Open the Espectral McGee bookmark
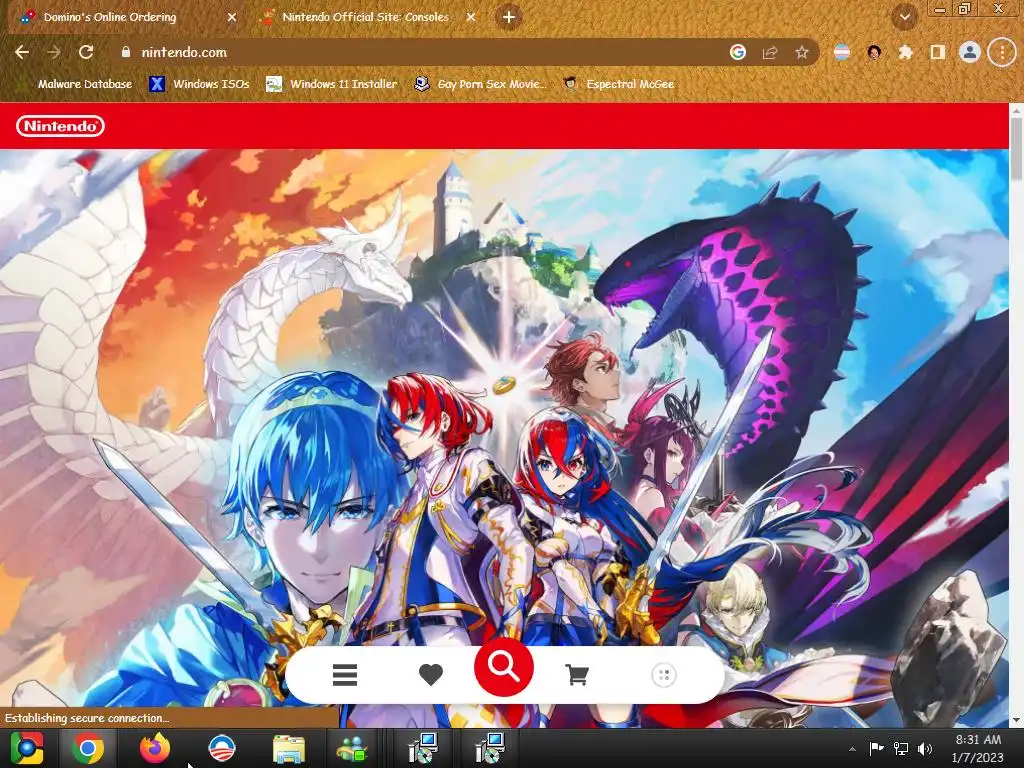The width and height of the screenshot is (1024, 768). tap(618, 84)
